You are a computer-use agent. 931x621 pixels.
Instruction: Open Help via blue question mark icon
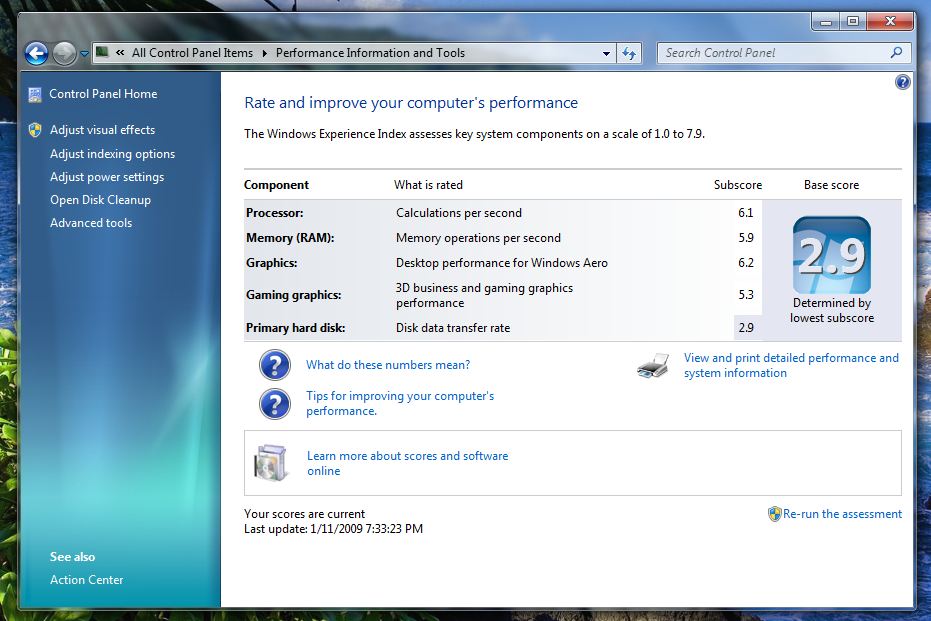pyautogui.click(x=902, y=82)
